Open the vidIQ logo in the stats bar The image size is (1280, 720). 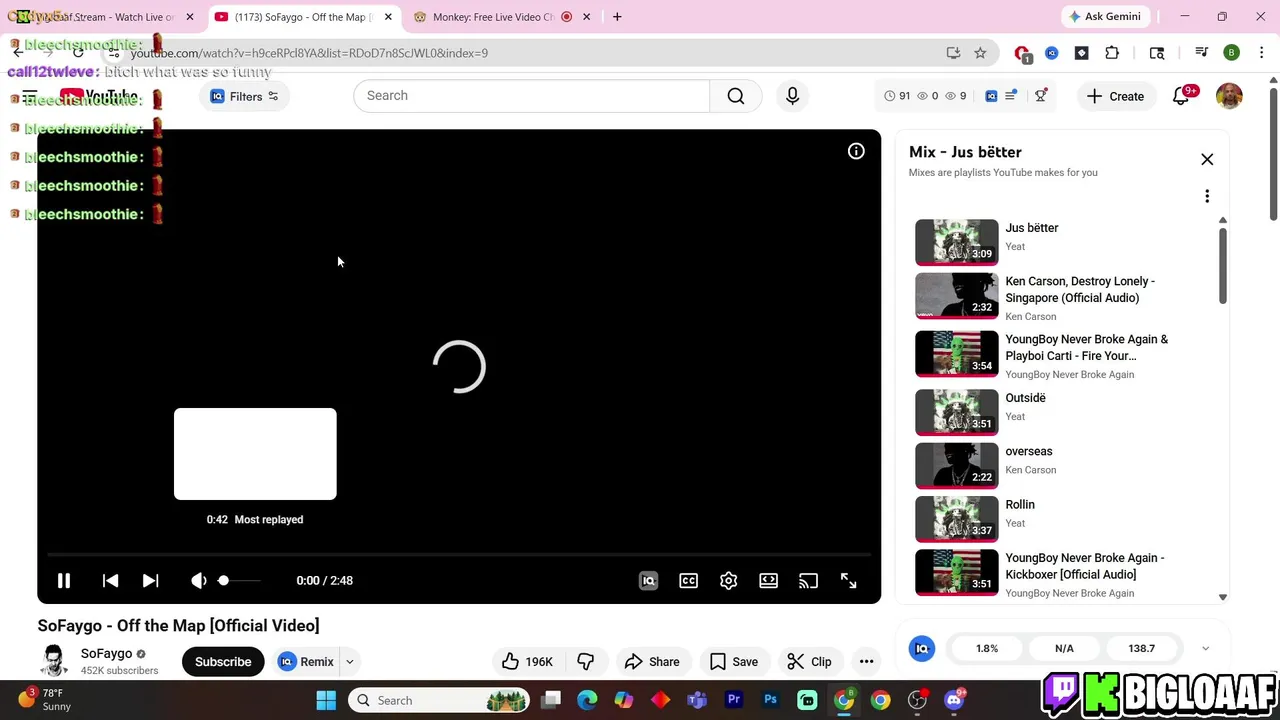[x=922, y=648]
